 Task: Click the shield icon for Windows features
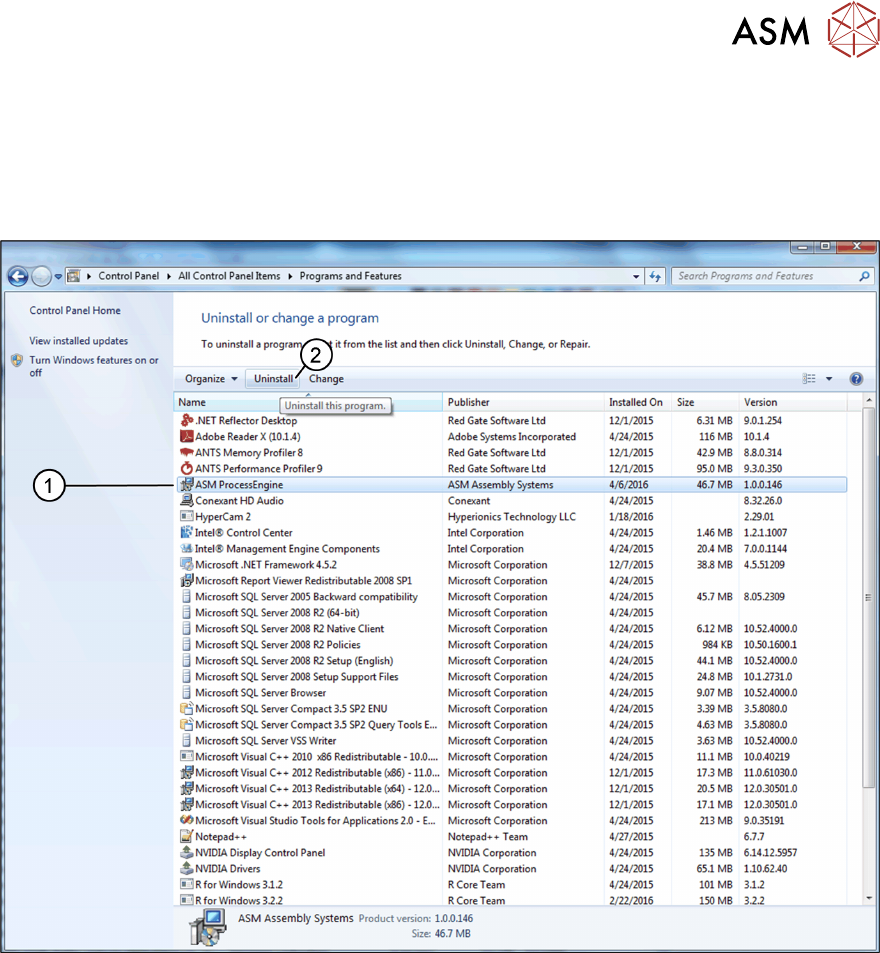click(x=17, y=360)
